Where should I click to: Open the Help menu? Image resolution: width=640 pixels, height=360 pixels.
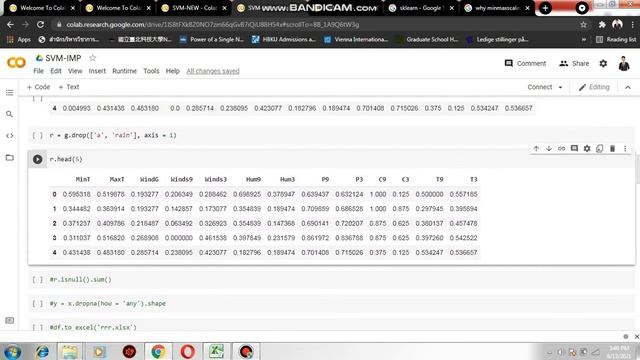pos(172,71)
